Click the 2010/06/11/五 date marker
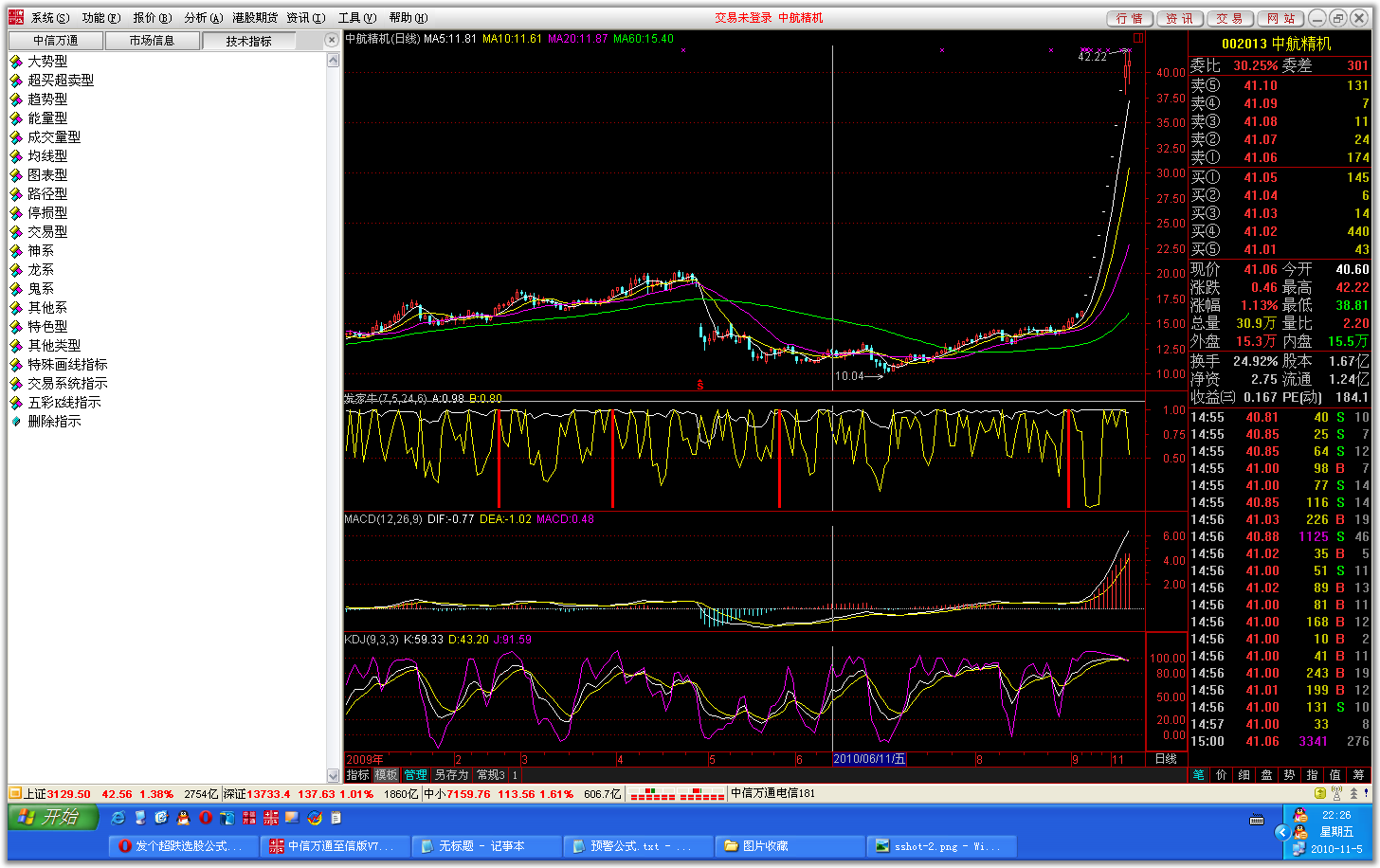The image size is (1380, 868). [869, 759]
